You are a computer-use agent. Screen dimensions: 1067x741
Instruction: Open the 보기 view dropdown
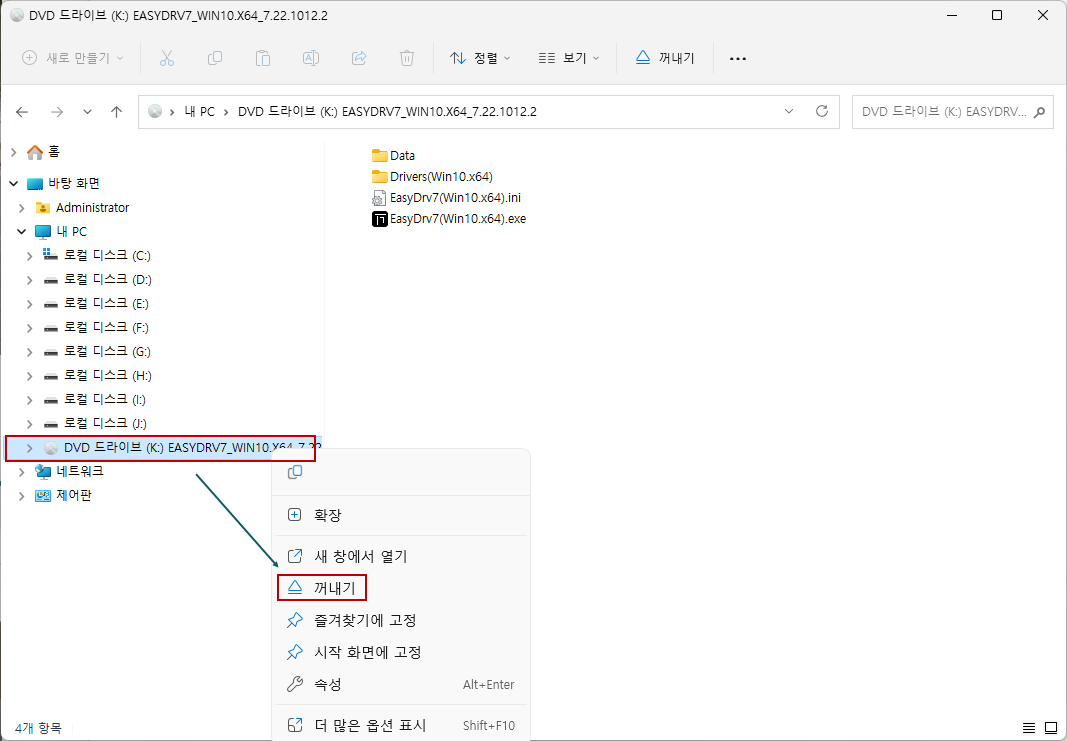[x=569, y=58]
